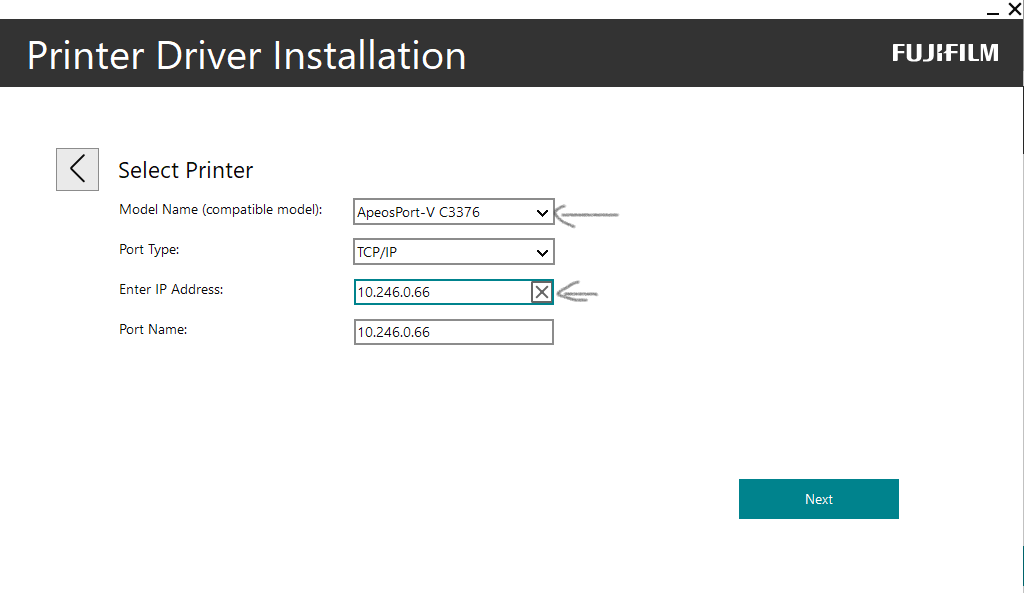
Task: Click the Next button to continue installation
Action: 818,498
